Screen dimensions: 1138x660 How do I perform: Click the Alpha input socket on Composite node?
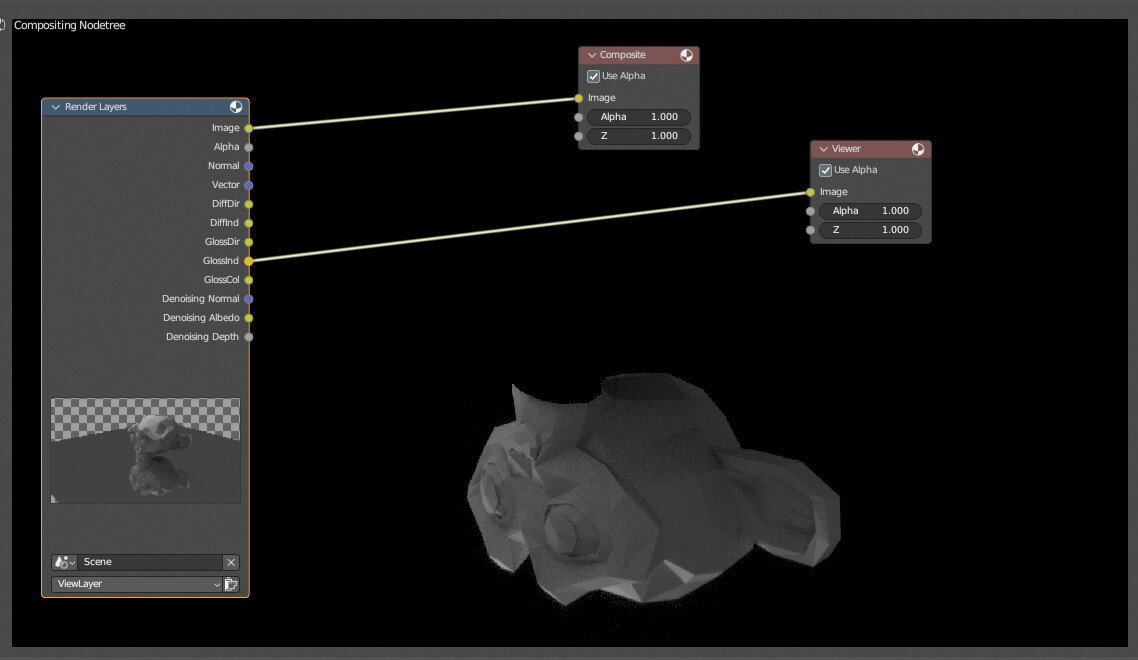[578, 117]
